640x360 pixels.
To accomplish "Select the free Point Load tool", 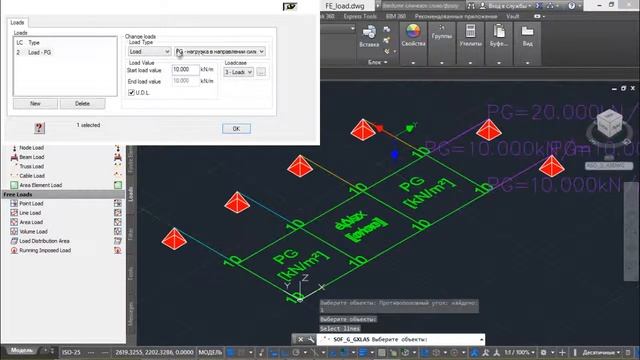I will pyautogui.click(x=31, y=204).
